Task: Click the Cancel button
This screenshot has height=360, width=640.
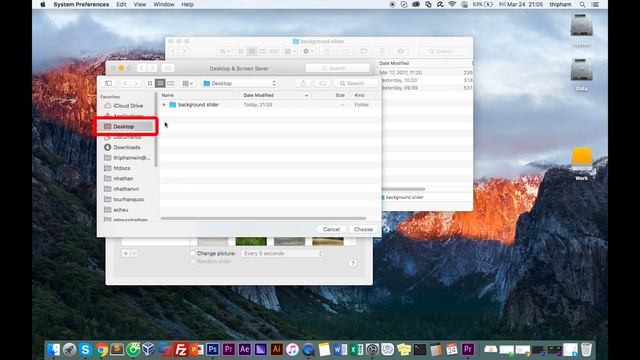Action: tap(331, 229)
